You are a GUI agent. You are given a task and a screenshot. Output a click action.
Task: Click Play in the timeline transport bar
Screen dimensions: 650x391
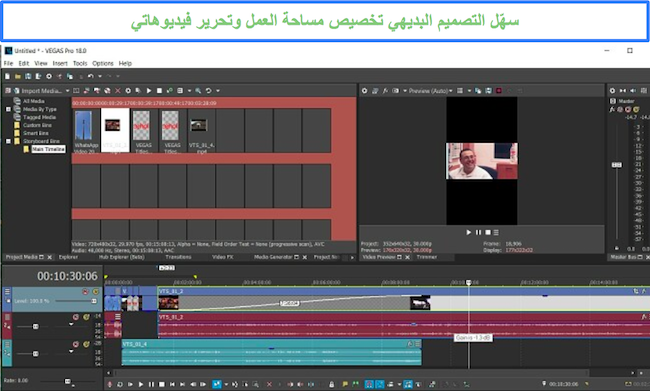coord(141,384)
